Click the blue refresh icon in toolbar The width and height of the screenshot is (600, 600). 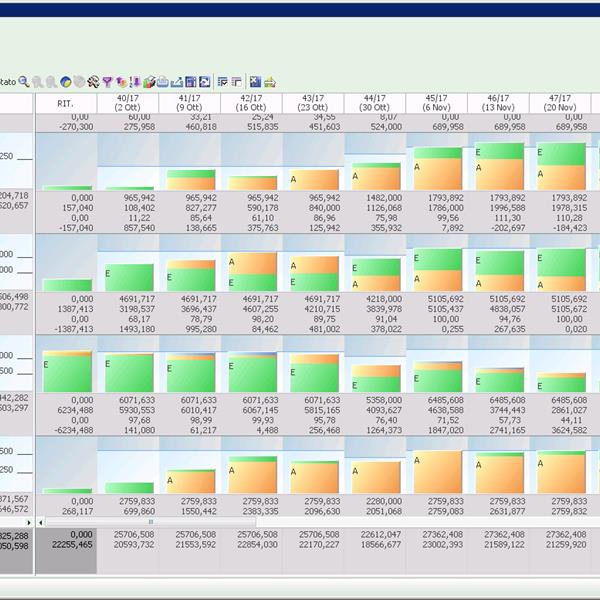(x=204, y=82)
